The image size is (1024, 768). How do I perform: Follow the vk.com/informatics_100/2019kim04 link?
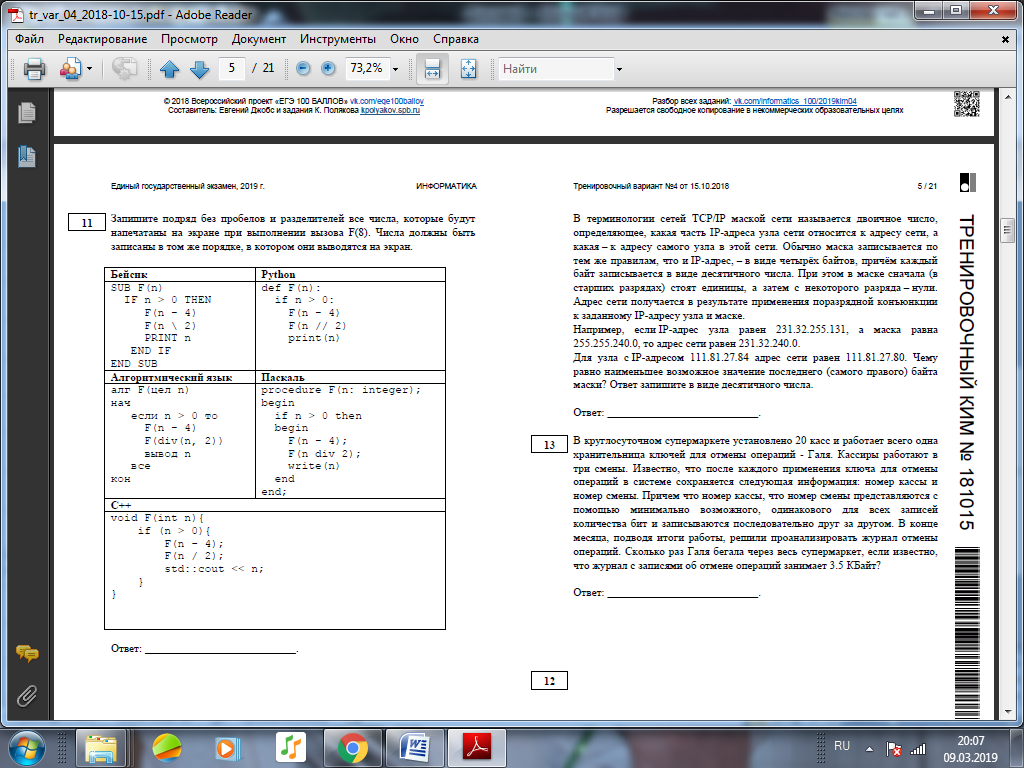(795, 101)
